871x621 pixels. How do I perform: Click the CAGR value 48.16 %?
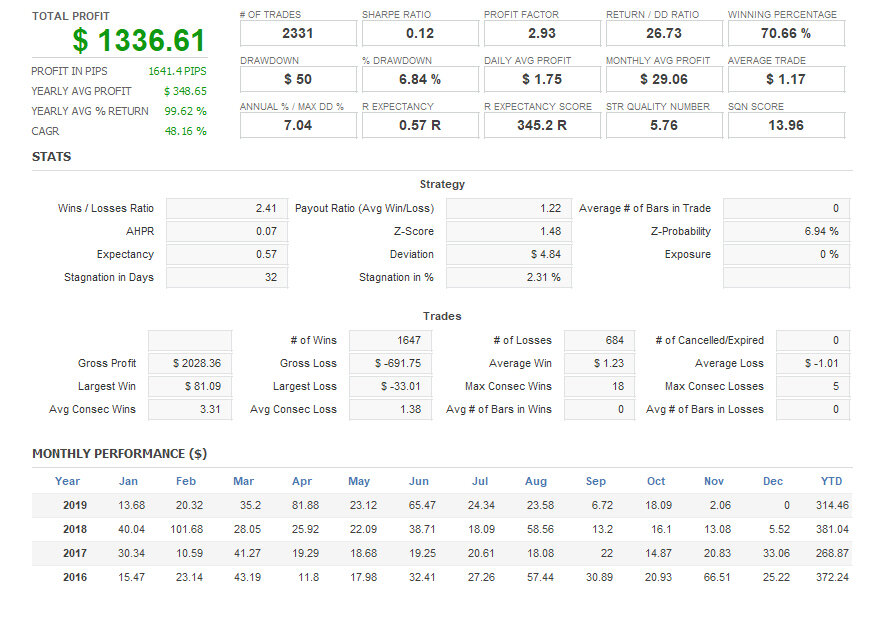tap(186, 131)
